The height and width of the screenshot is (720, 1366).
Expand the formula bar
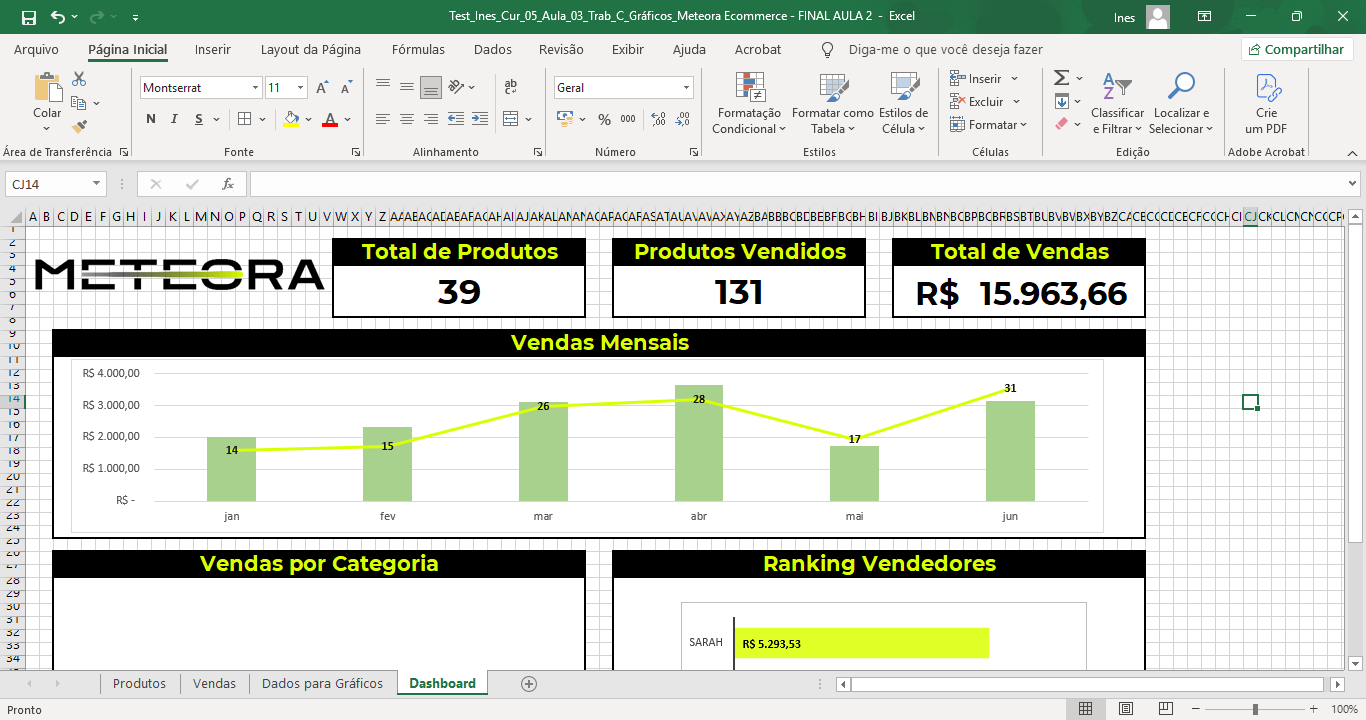[x=1353, y=184]
